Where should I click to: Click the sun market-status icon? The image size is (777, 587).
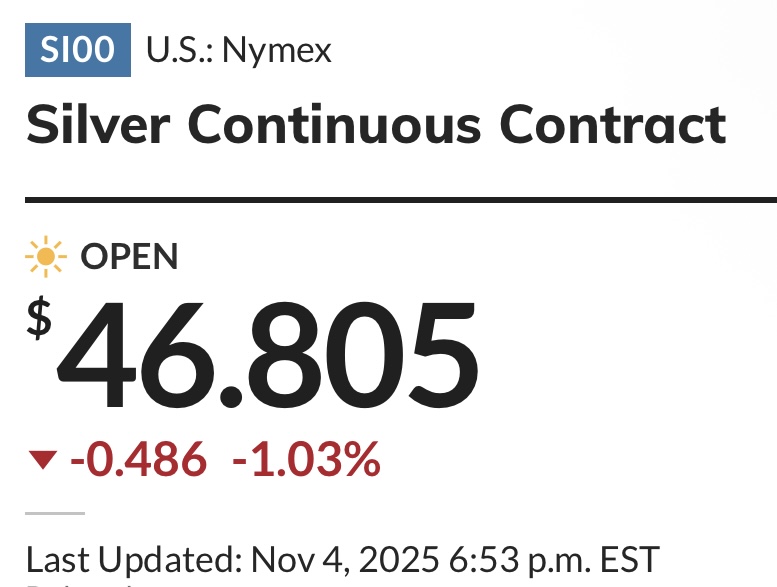[x=46, y=258]
